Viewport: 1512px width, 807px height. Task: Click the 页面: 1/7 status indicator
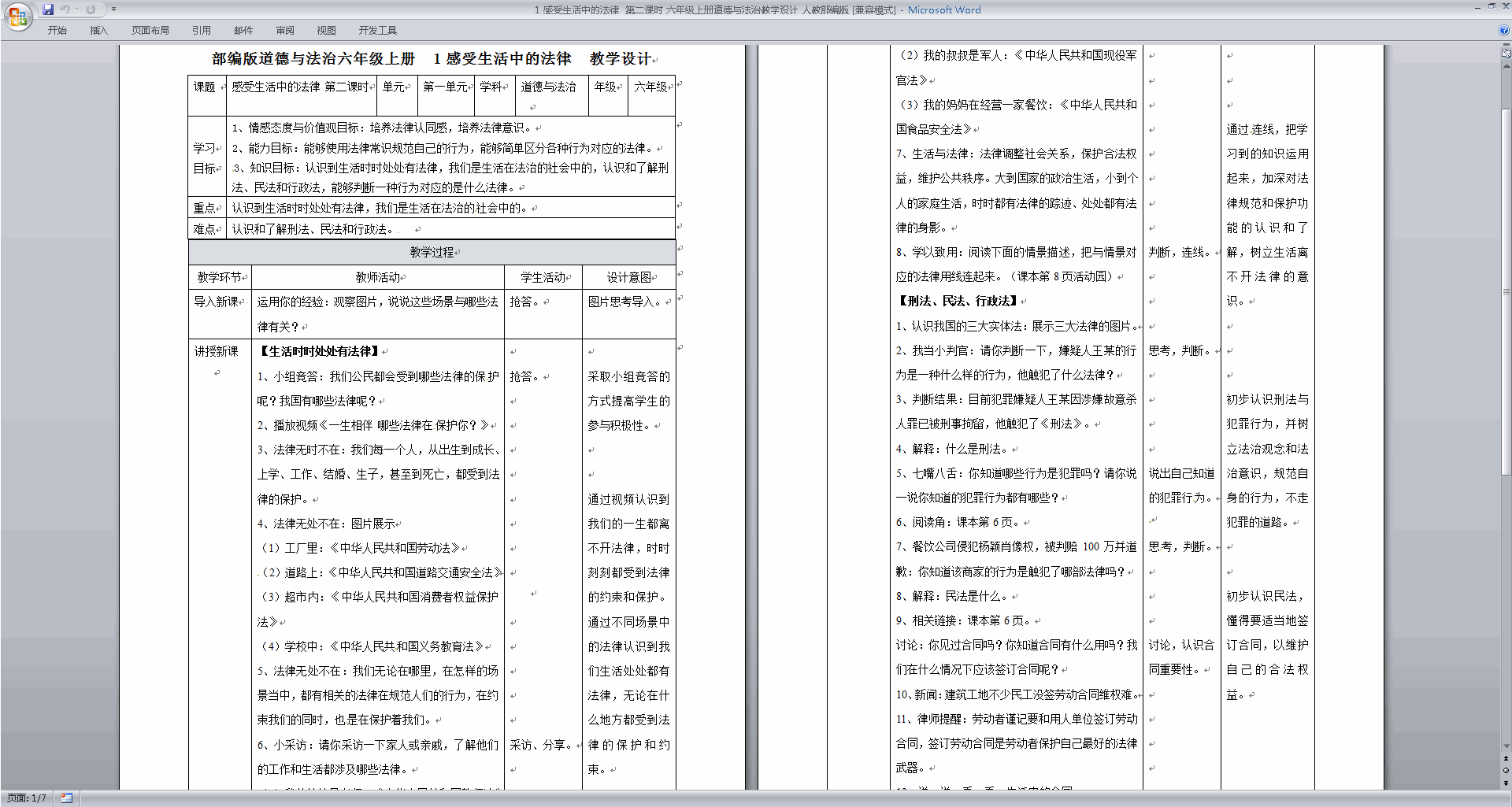pyautogui.click(x=26, y=798)
